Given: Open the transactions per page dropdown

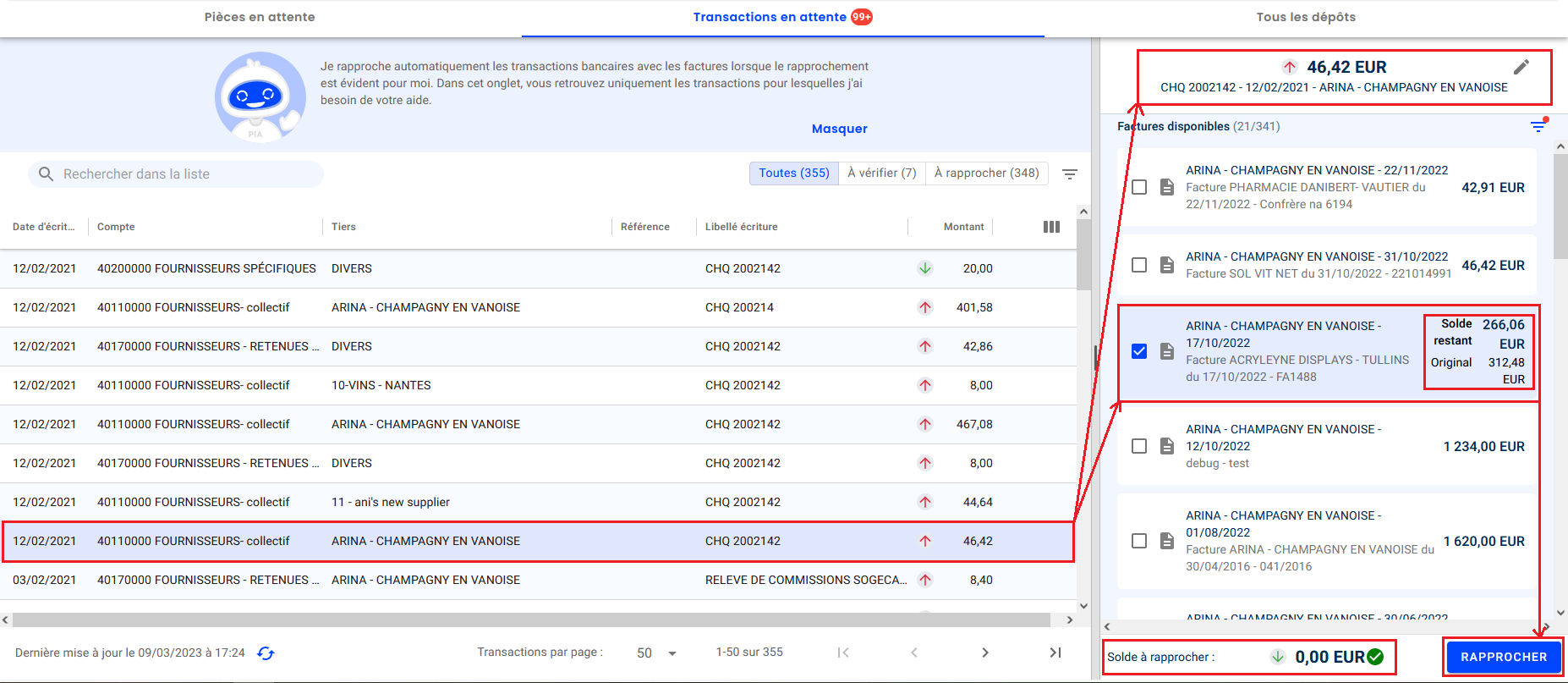Looking at the screenshot, I should (x=657, y=653).
